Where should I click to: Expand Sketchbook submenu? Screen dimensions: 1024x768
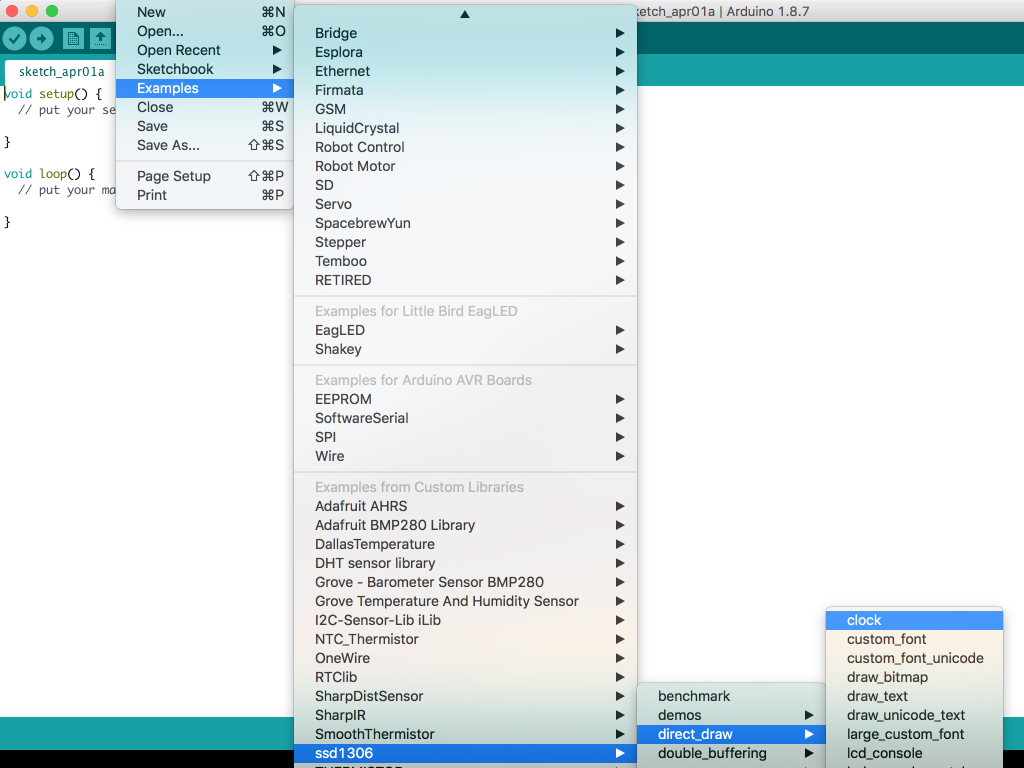click(x=205, y=69)
